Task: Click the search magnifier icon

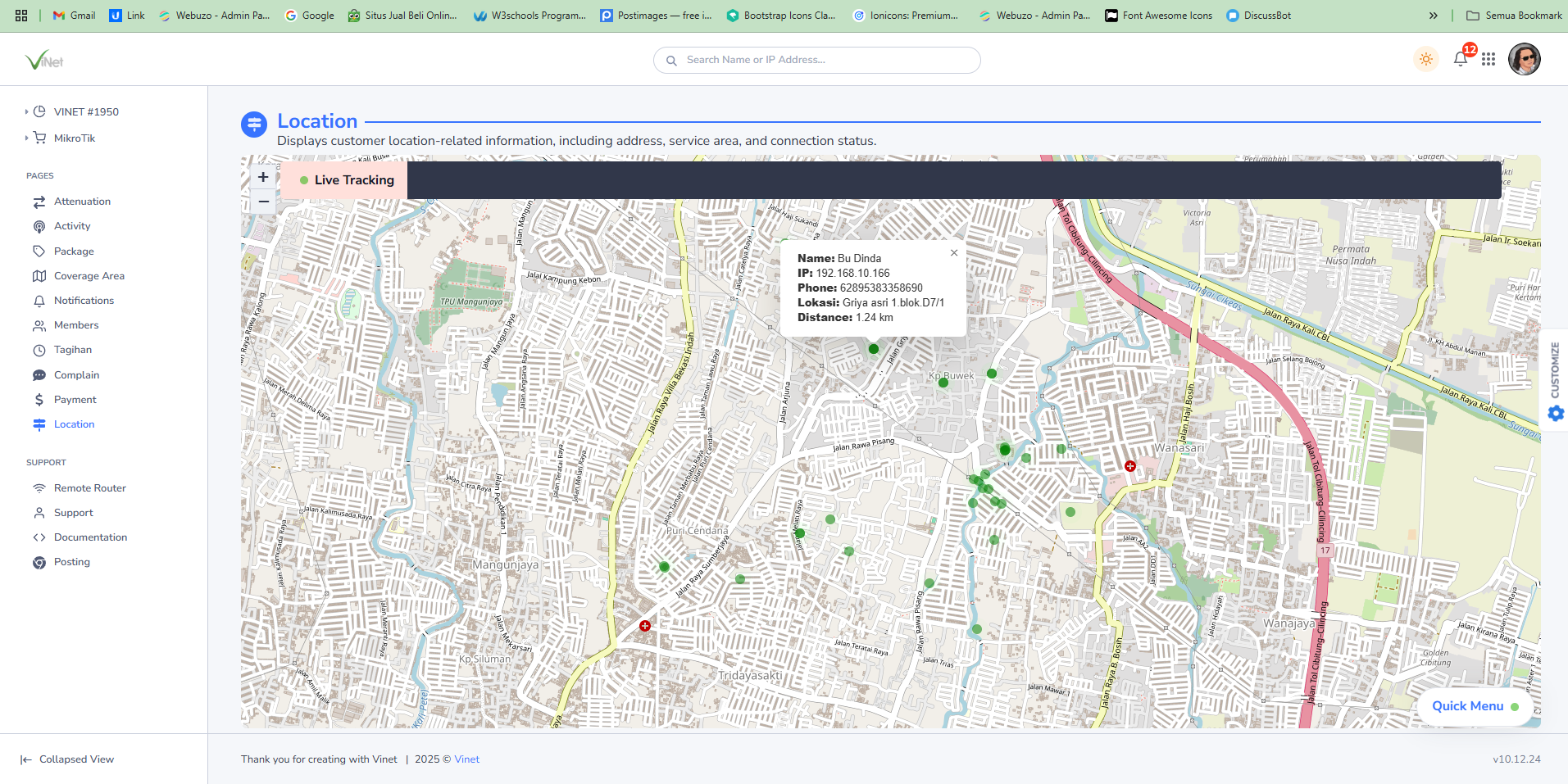Action: pyautogui.click(x=671, y=61)
